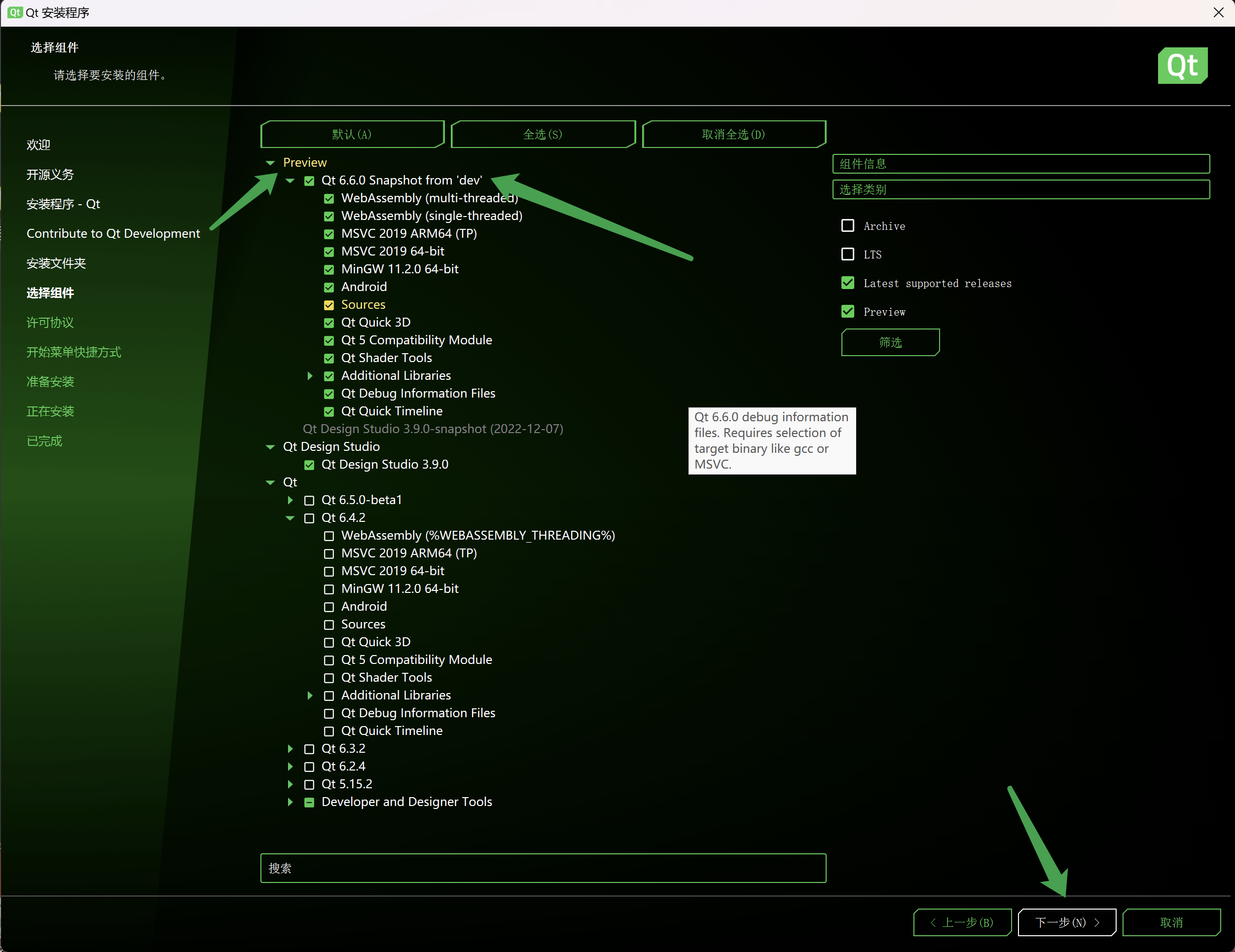Click the Qt logo in the header
Viewport: 1235px width, 952px height.
pos(1182,66)
